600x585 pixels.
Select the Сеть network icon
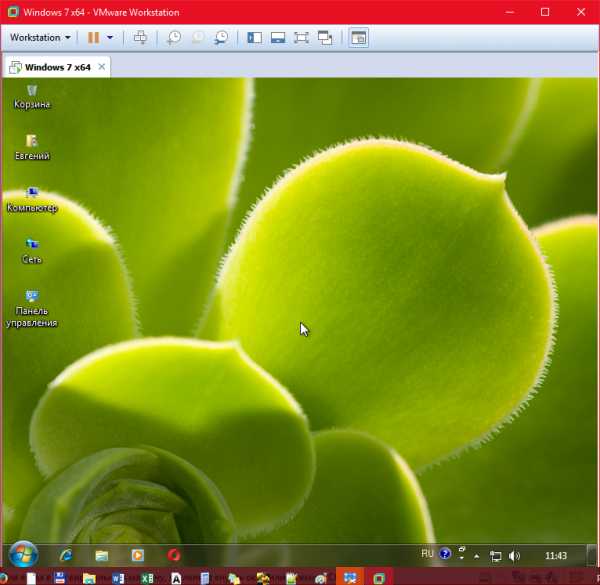(x=32, y=251)
